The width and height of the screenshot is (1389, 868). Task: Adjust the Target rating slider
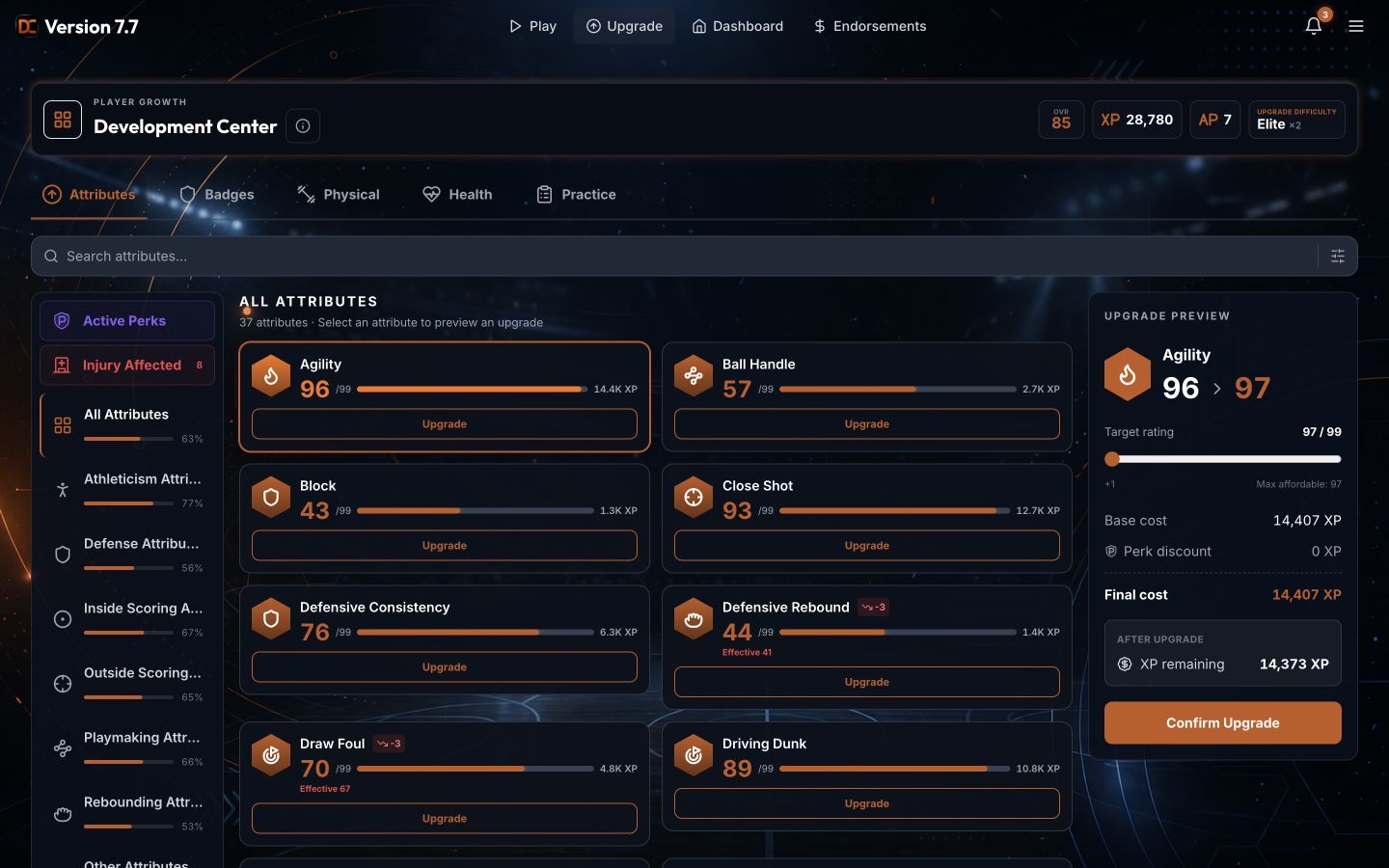tap(1223, 459)
